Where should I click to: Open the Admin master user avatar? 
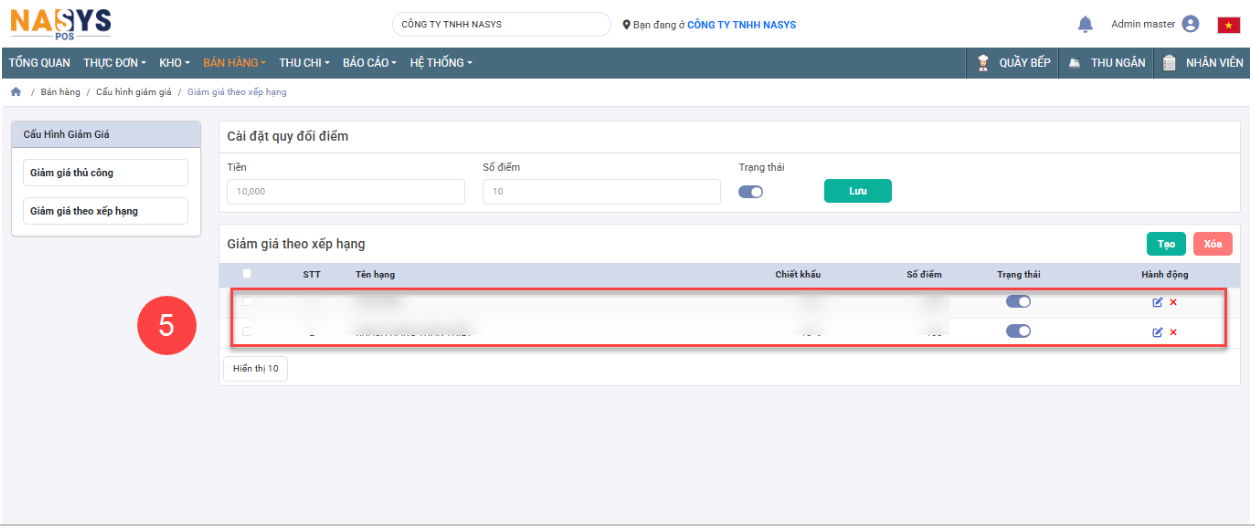(x=1190, y=24)
